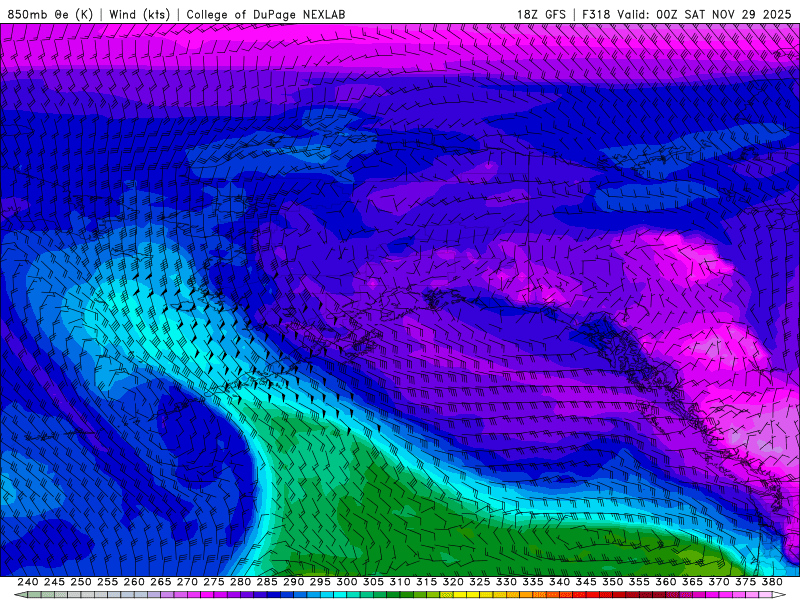This screenshot has width=800, height=600.
Task: Click the 370 color scale label
Action: click(719, 582)
